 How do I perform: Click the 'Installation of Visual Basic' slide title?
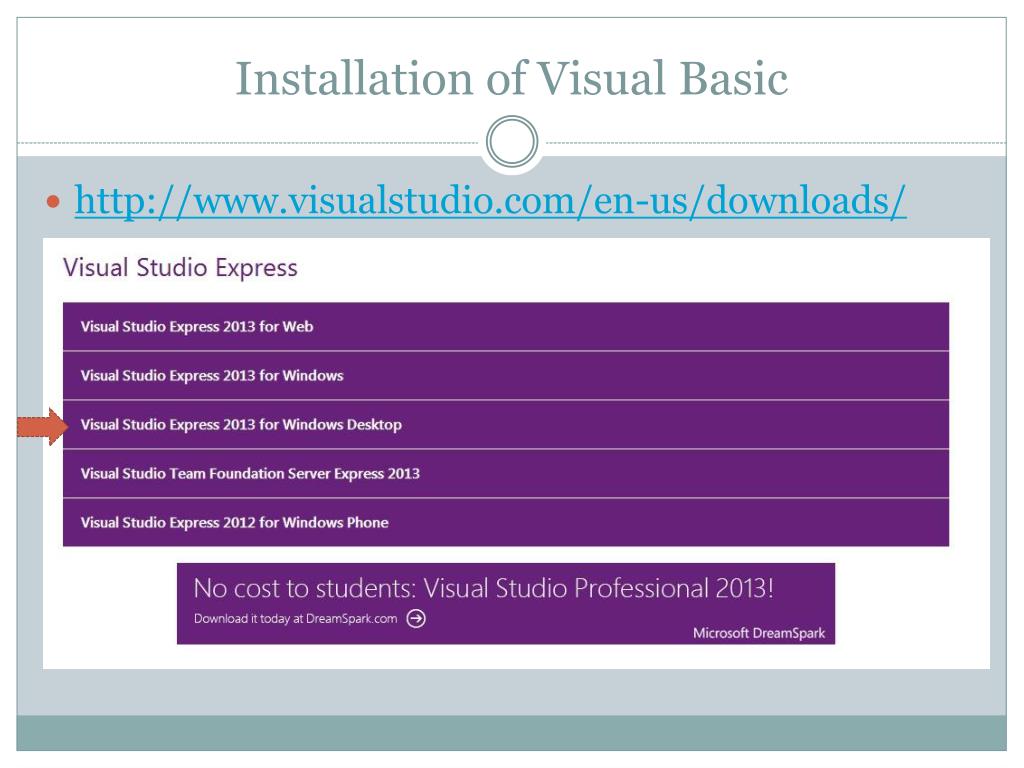point(512,78)
